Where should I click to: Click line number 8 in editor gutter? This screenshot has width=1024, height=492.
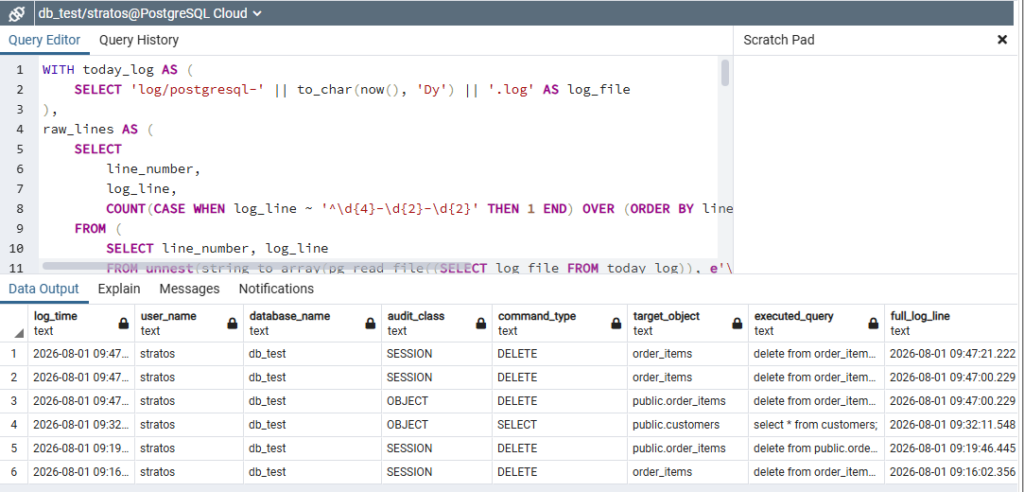click(x=19, y=208)
